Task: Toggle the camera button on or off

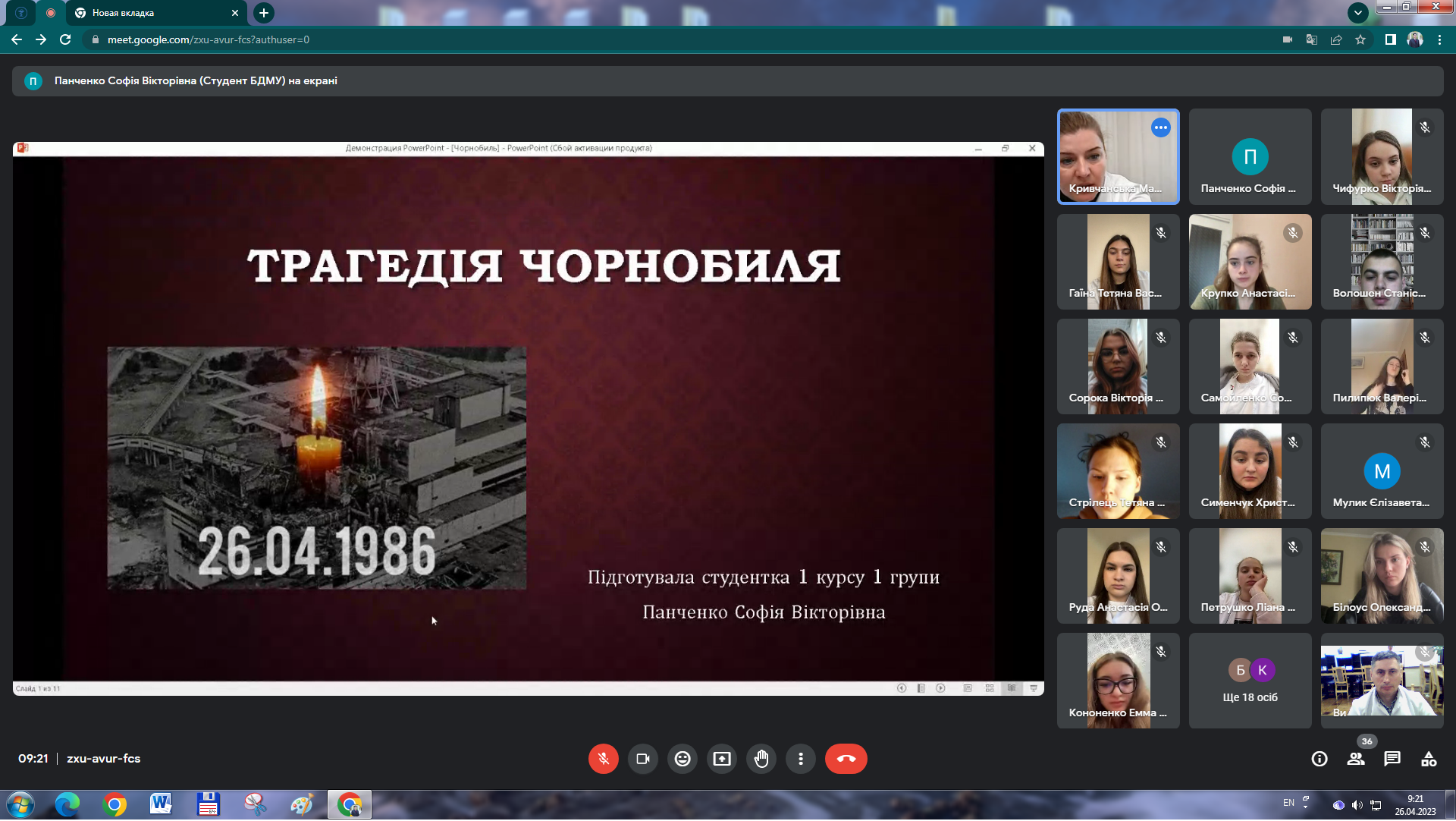Action: click(642, 760)
